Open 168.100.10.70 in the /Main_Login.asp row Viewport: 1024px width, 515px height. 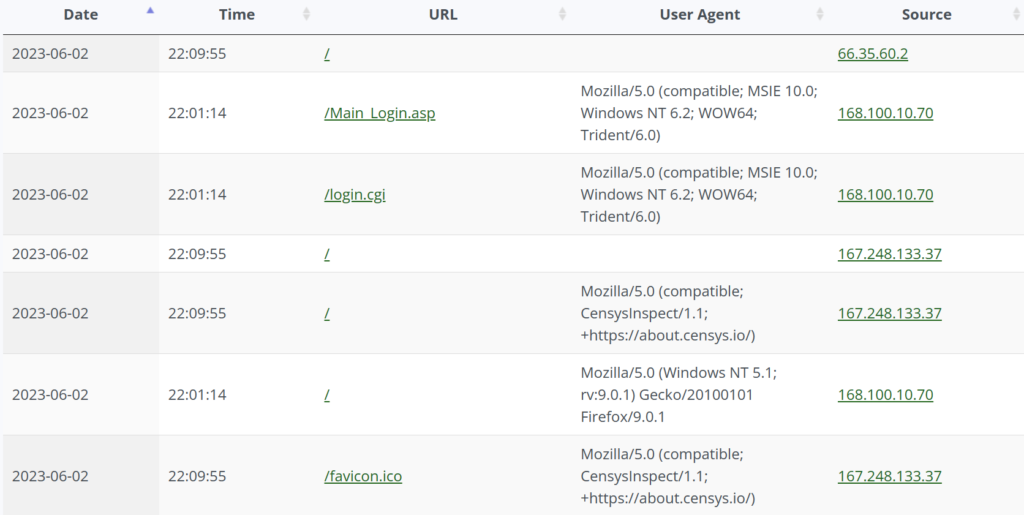pyautogui.click(x=885, y=113)
